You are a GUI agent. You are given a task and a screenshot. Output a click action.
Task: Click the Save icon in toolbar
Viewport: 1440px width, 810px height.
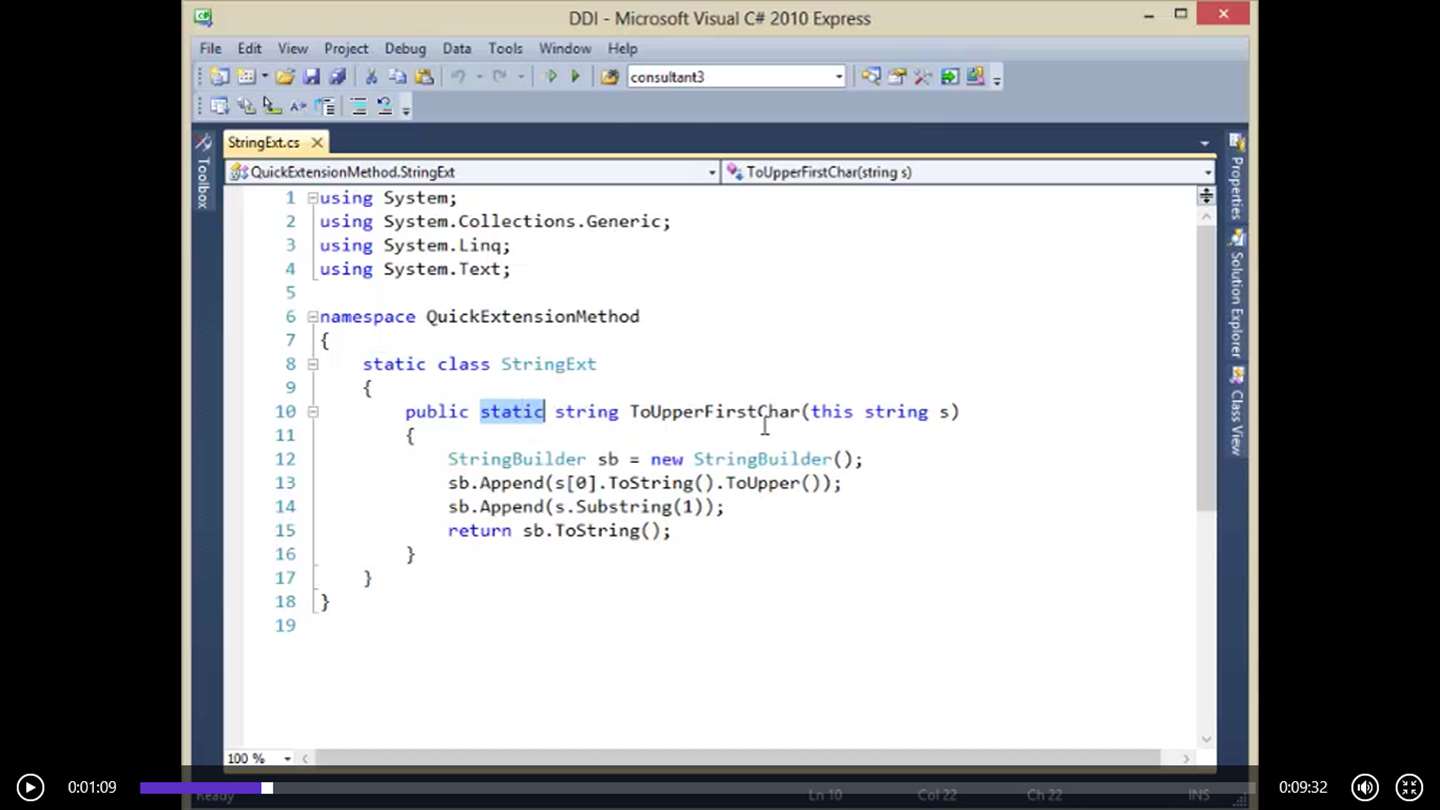coord(312,77)
